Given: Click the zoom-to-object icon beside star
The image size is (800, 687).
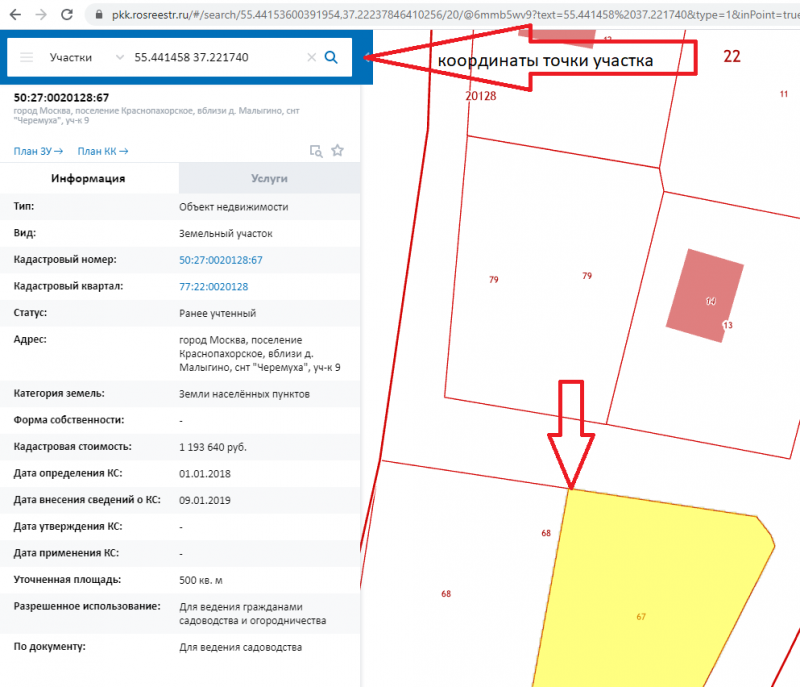Looking at the screenshot, I should [316, 151].
